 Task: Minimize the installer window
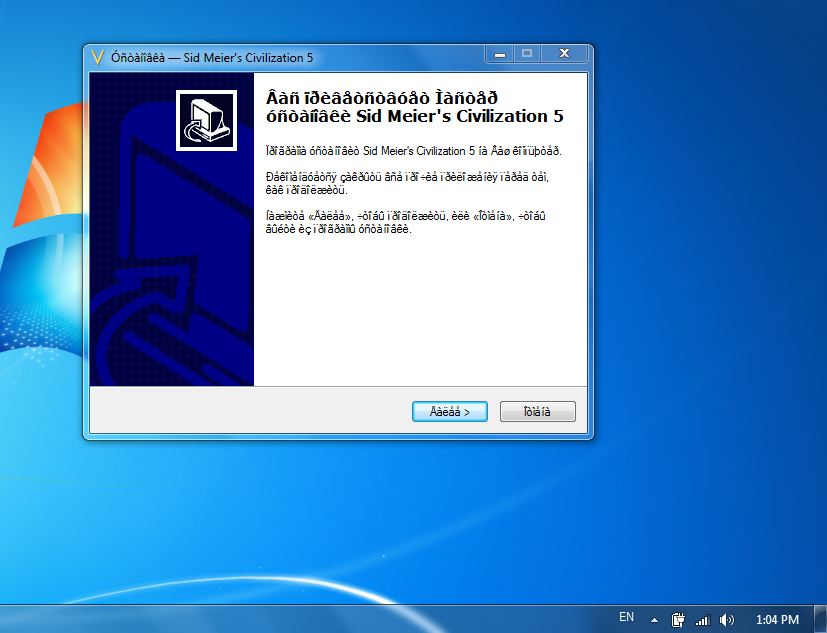498,53
